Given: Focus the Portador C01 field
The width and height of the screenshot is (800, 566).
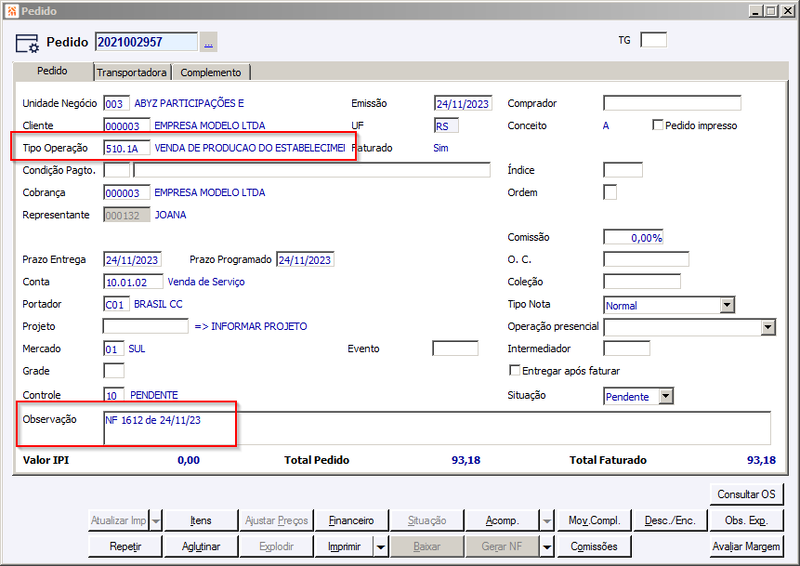Looking at the screenshot, I should tap(116, 304).
